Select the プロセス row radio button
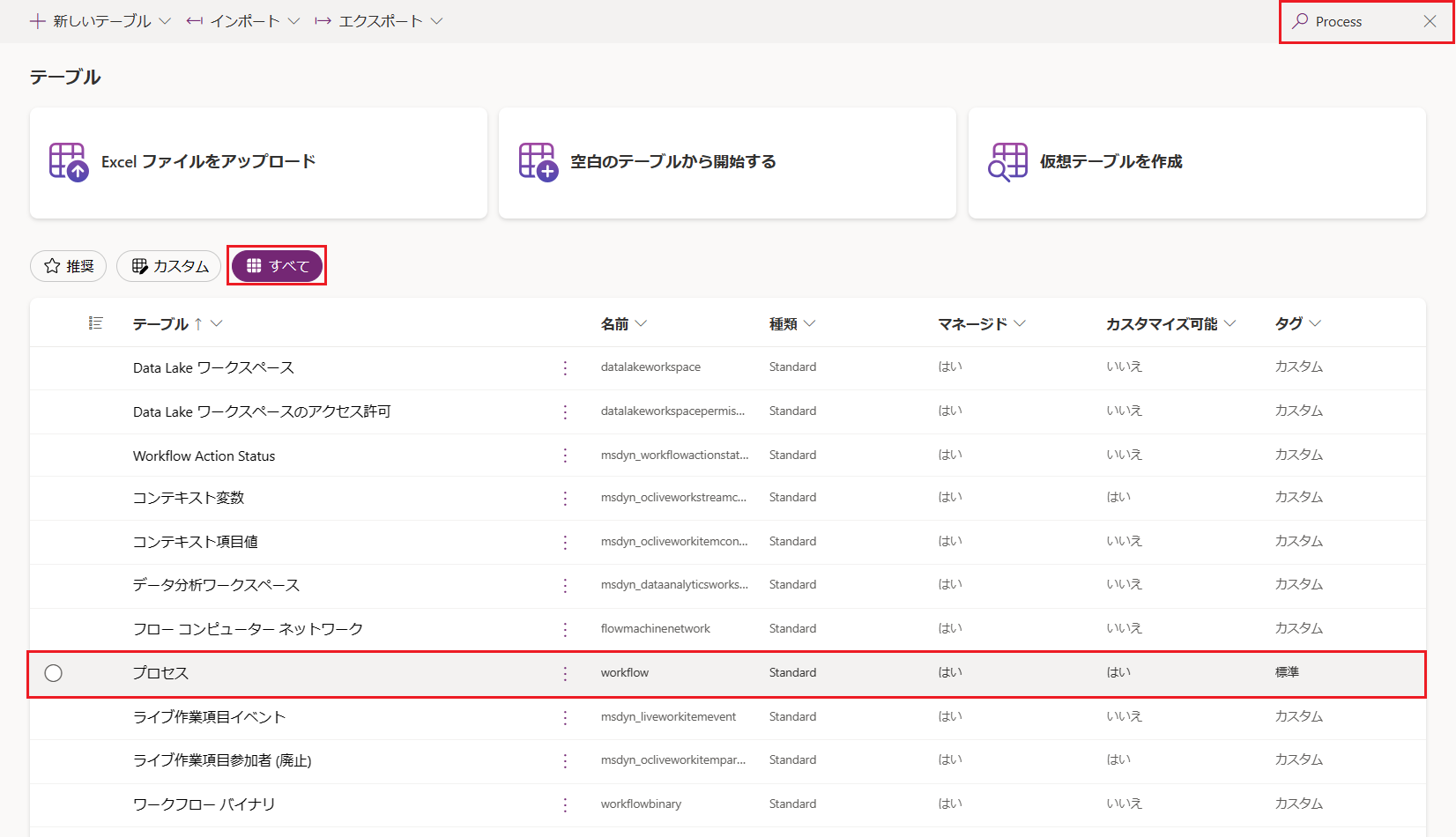Viewport: 1456px width, 837px height. coord(54,673)
